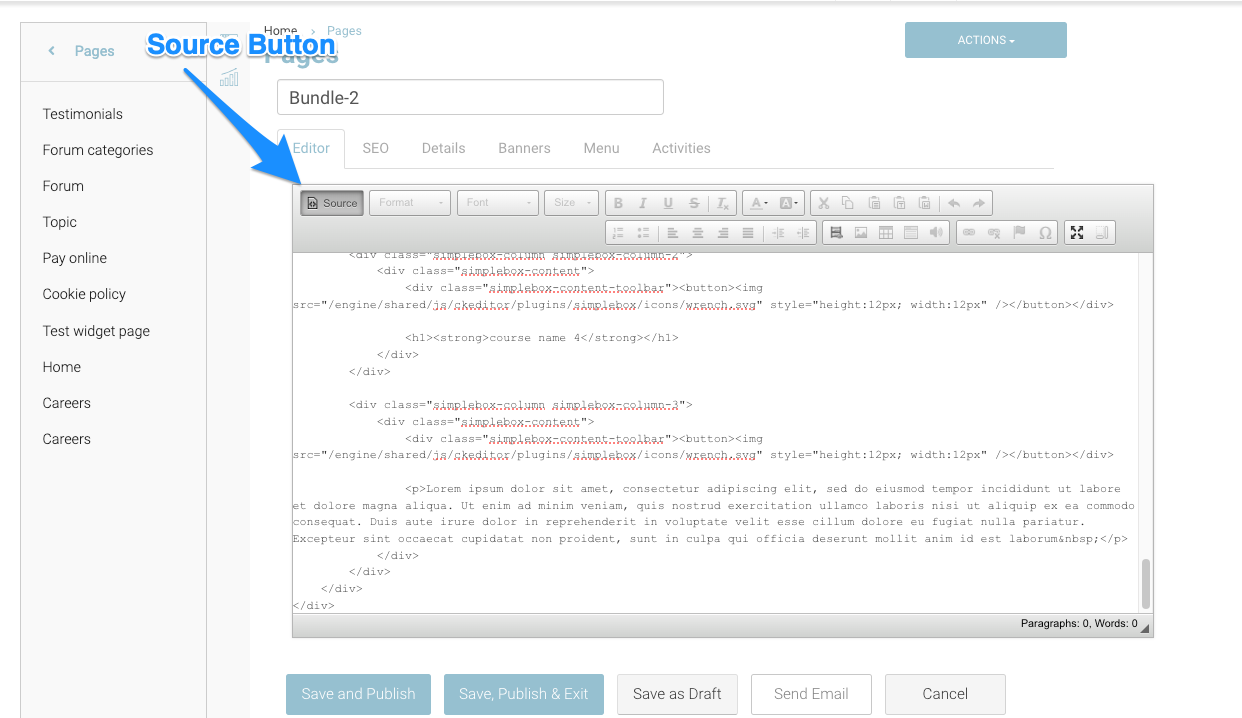Click the Italic formatting icon

[643, 203]
